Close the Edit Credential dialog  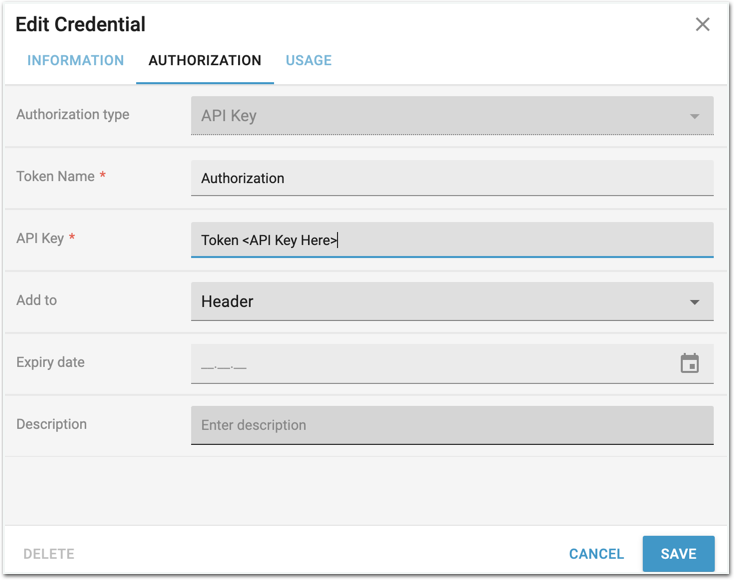click(703, 25)
